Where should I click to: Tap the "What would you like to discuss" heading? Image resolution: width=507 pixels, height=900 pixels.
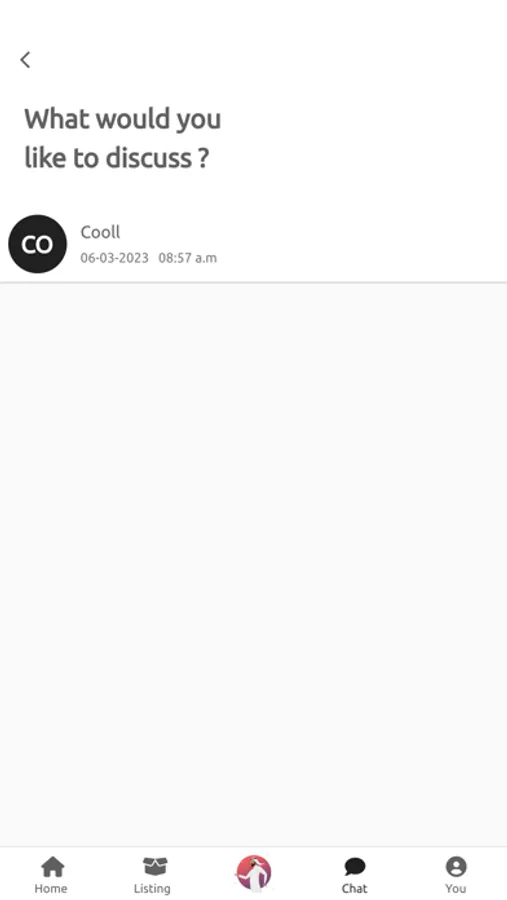pyautogui.click(x=122, y=138)
